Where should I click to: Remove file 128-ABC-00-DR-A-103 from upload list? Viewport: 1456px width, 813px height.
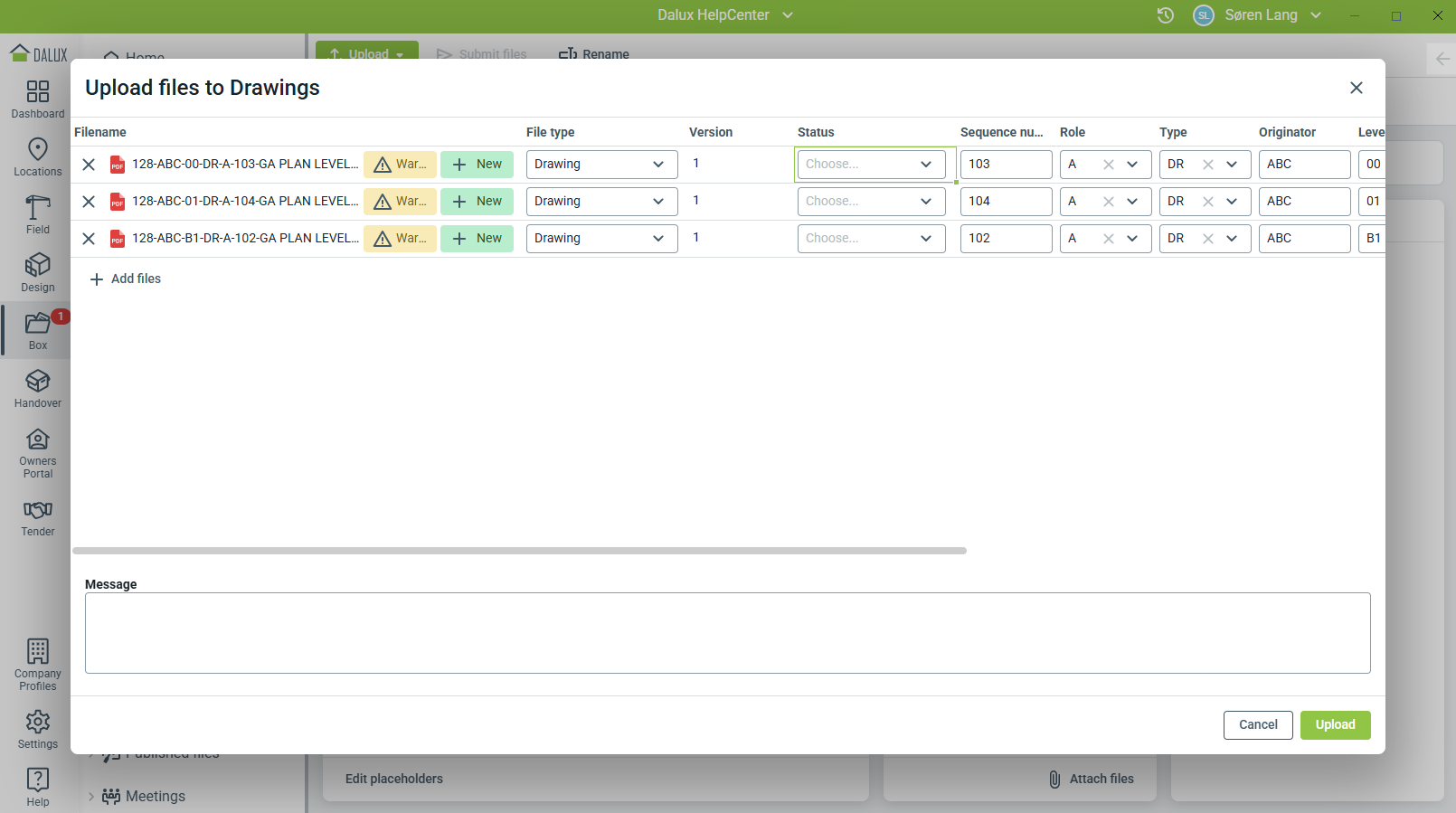(x=89, y=165)
